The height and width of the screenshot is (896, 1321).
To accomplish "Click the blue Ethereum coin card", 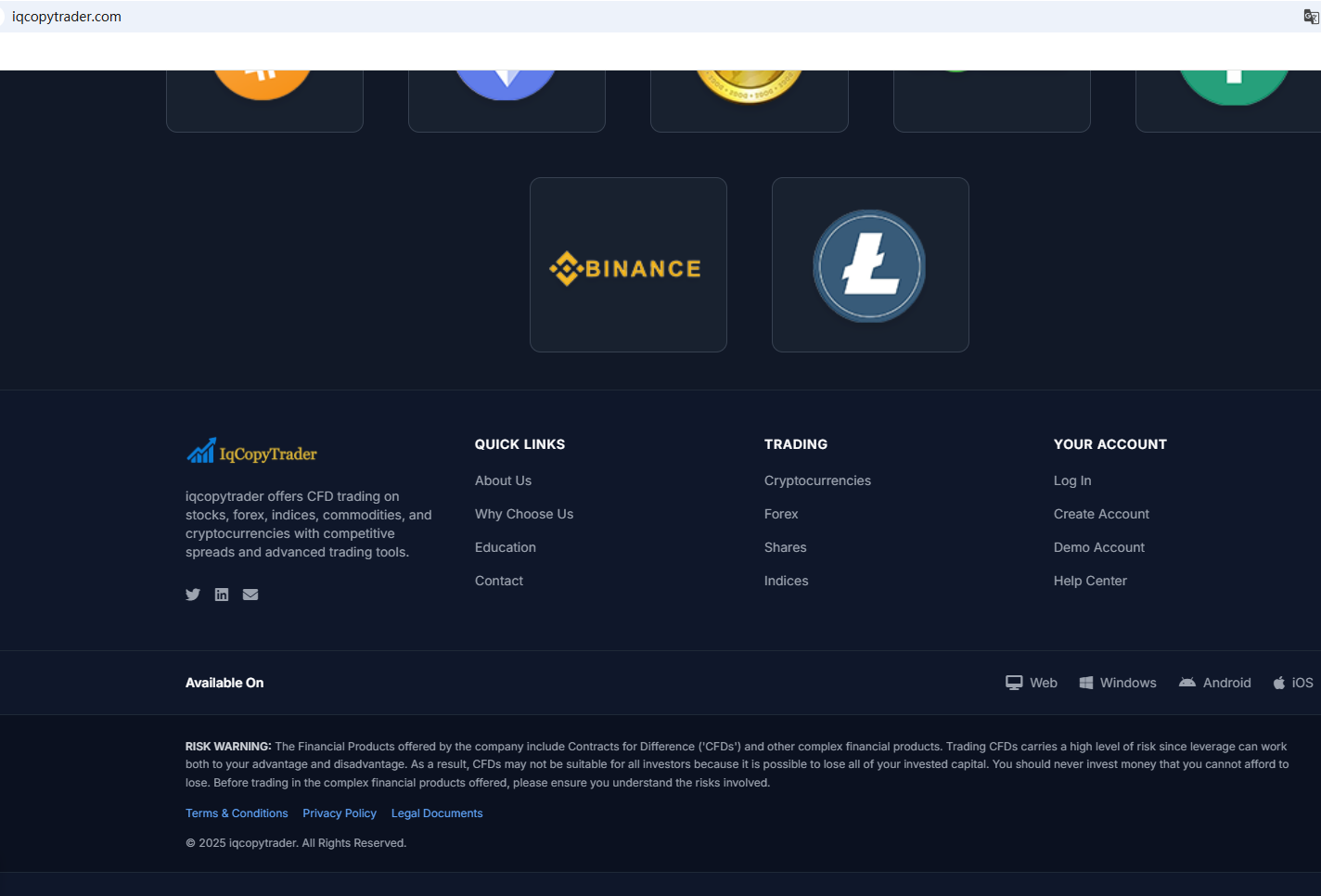I will point(507,100).
